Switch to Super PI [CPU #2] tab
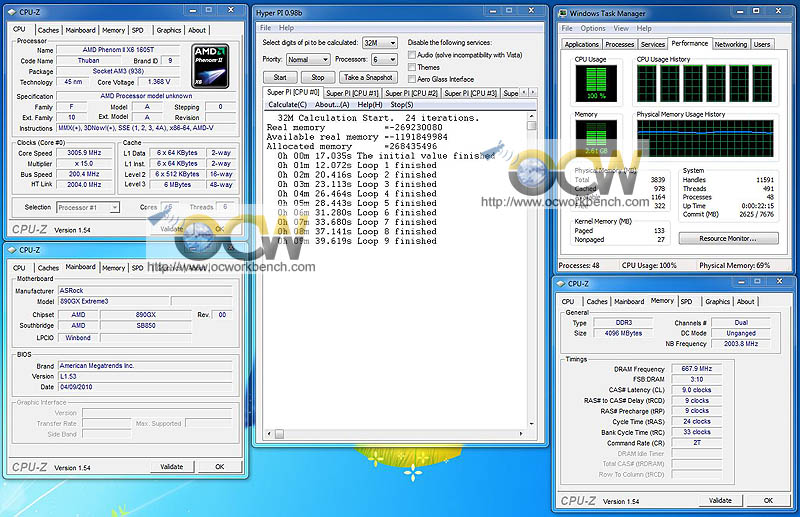The width and height of the screenshot is (800, 517). tap(411, 93)
